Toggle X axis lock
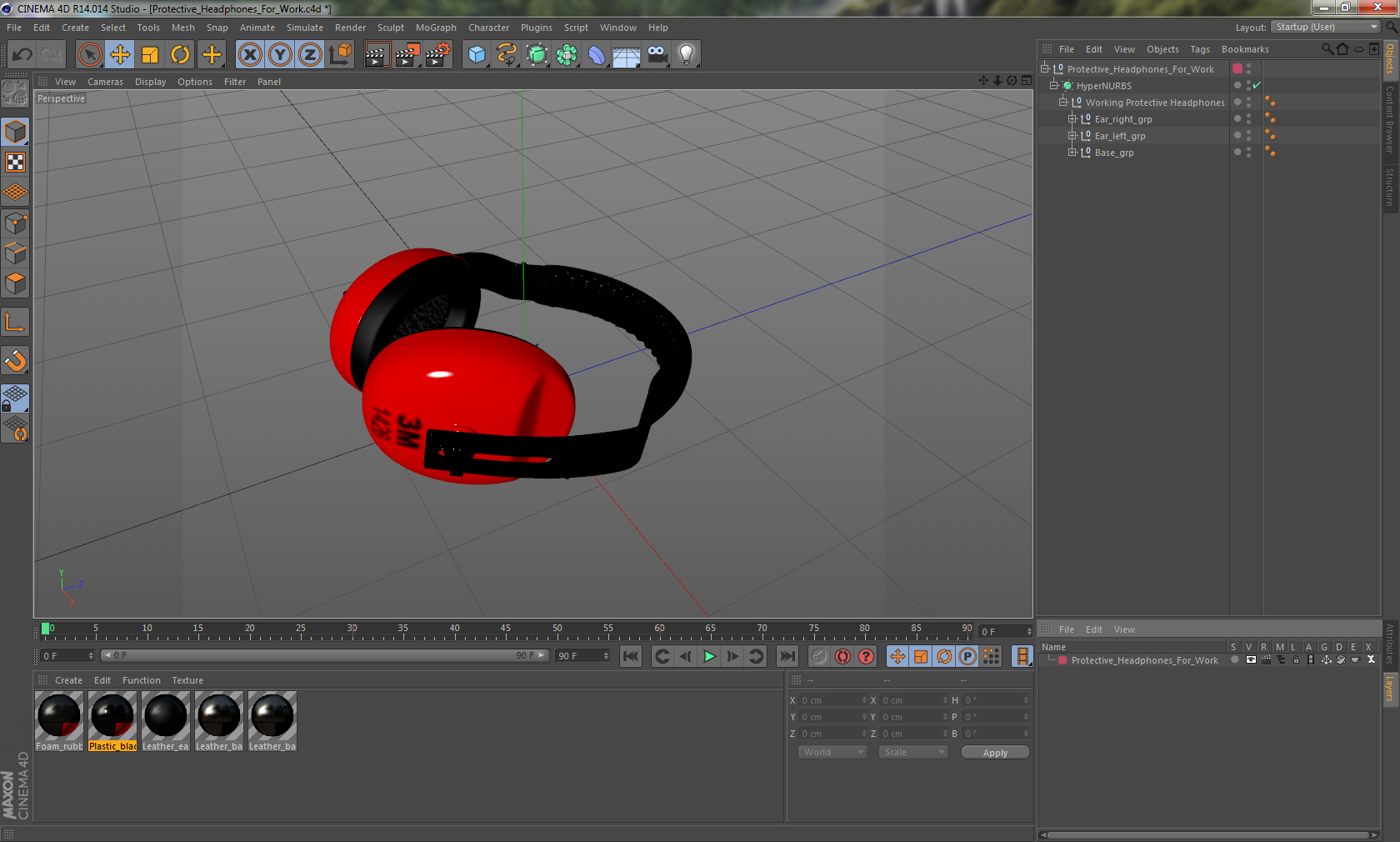Viewport: 1400px width, 842px height. (249, 55)
